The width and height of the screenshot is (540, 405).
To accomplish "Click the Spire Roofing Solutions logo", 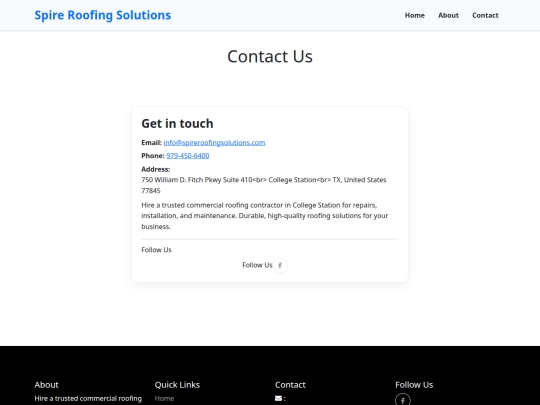I will tap(103, 15).
